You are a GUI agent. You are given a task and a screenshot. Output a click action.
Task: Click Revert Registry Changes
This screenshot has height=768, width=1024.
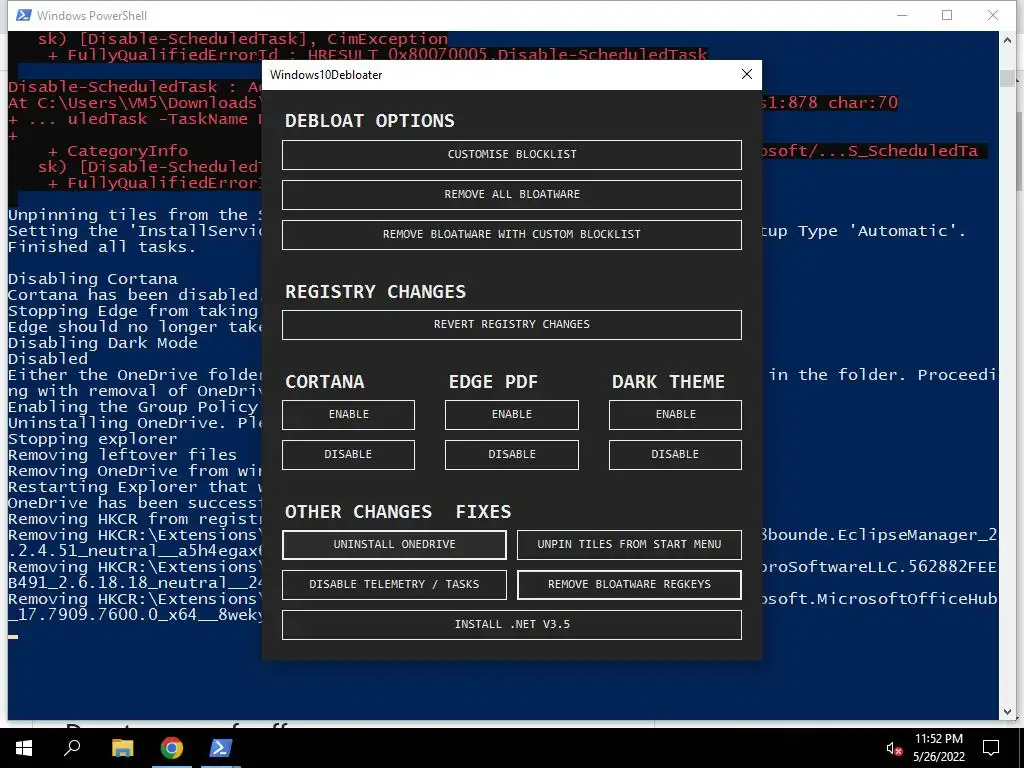(x=511, y=325)
